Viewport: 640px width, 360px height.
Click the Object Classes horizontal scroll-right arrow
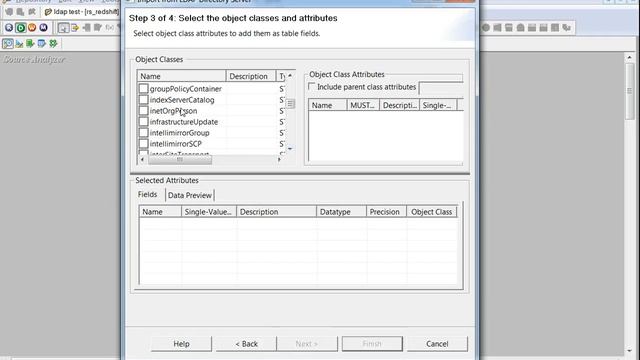point(280,160)
